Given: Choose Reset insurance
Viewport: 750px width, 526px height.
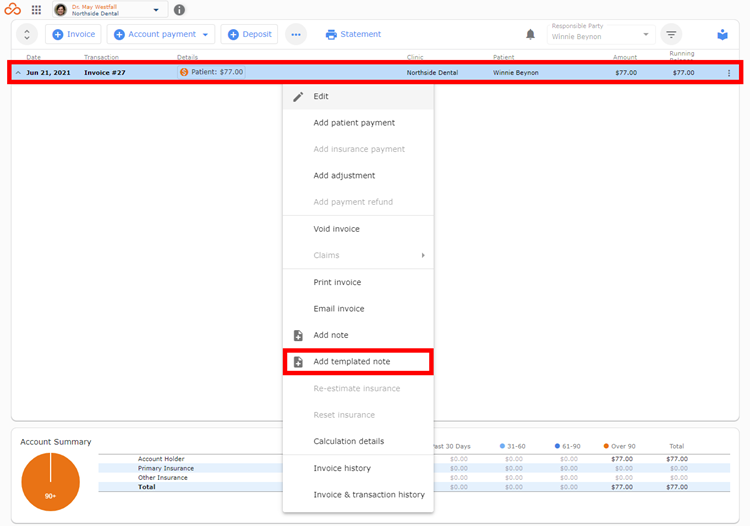Looking at the screenshot, I should pos(358,415).
